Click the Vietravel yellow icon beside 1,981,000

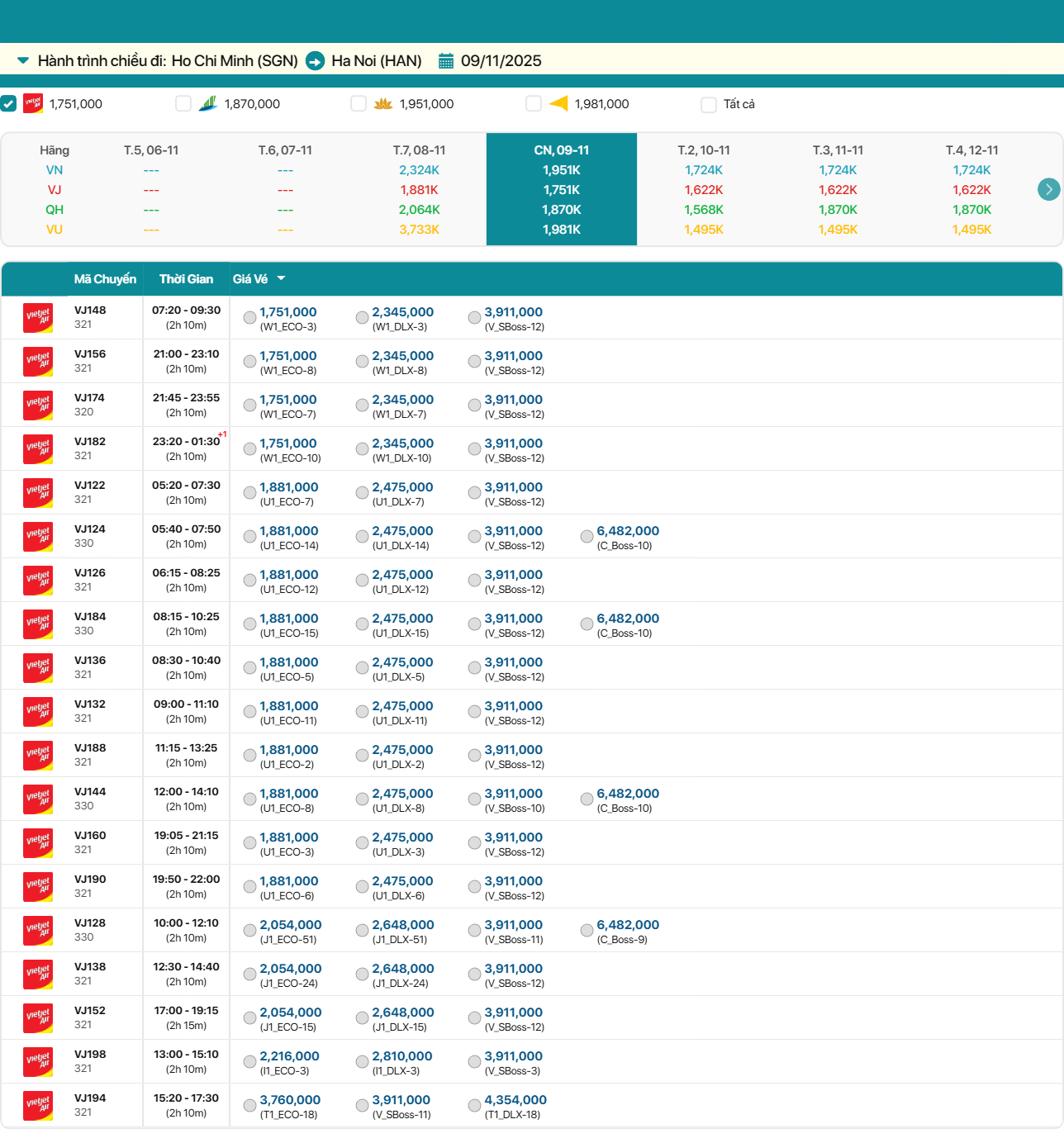(x=559, y=103)
